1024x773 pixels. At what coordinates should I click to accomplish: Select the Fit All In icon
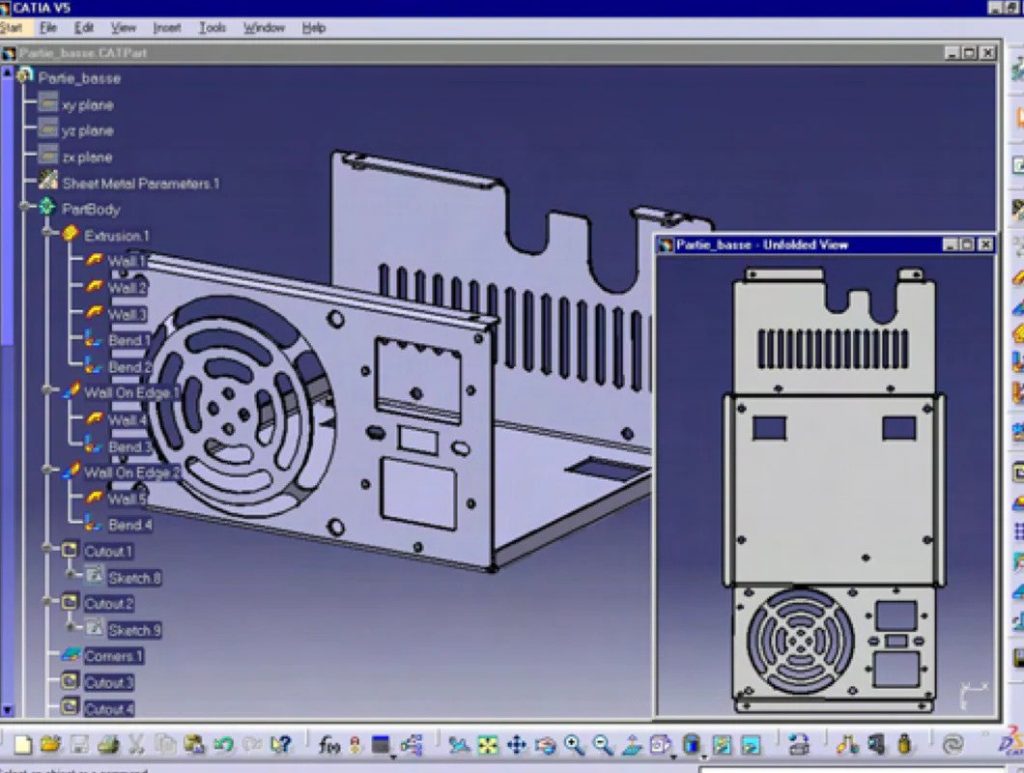pos(487,744)
